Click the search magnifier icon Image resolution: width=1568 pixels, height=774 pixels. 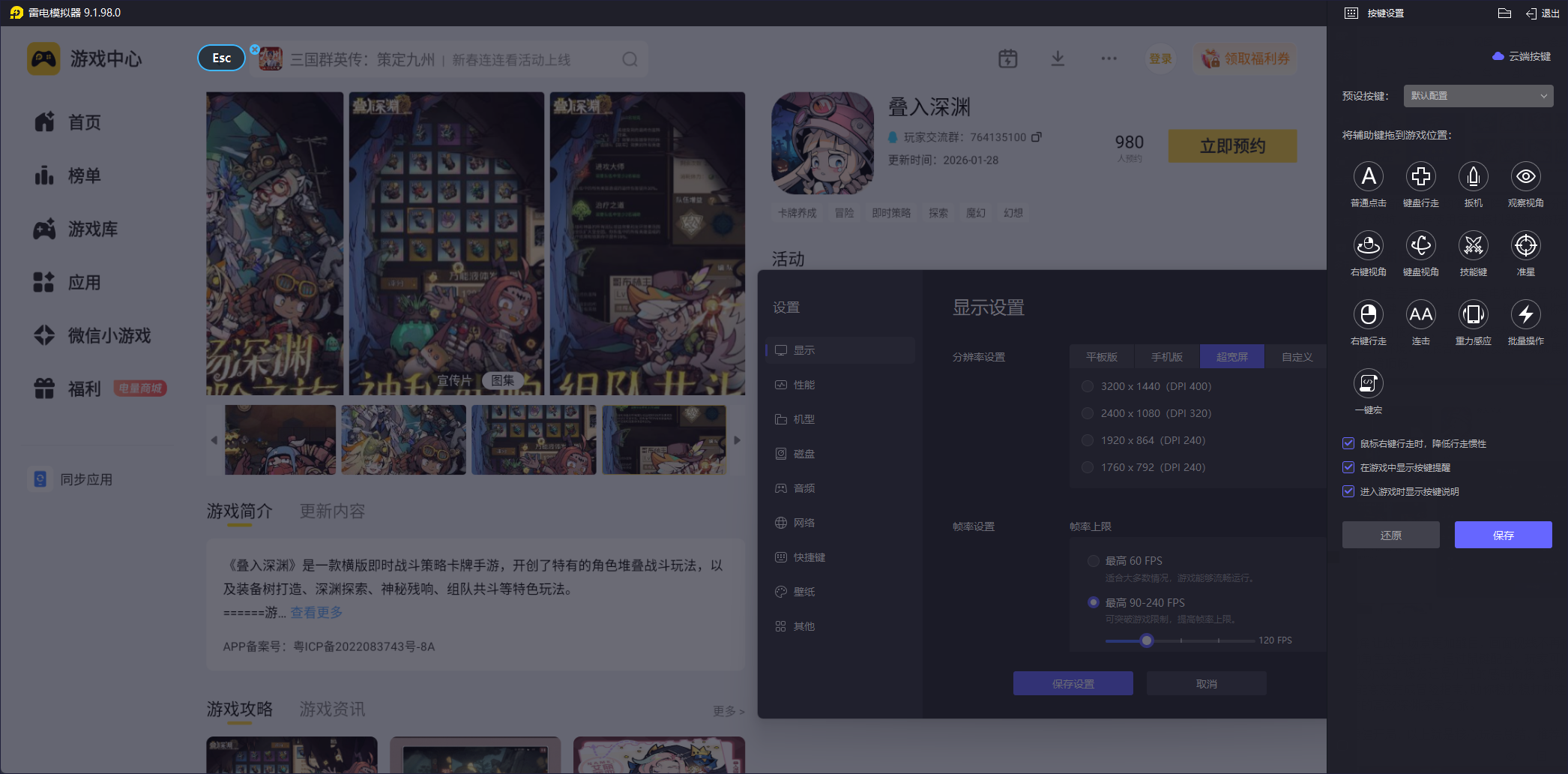click(x=630, y=59)
